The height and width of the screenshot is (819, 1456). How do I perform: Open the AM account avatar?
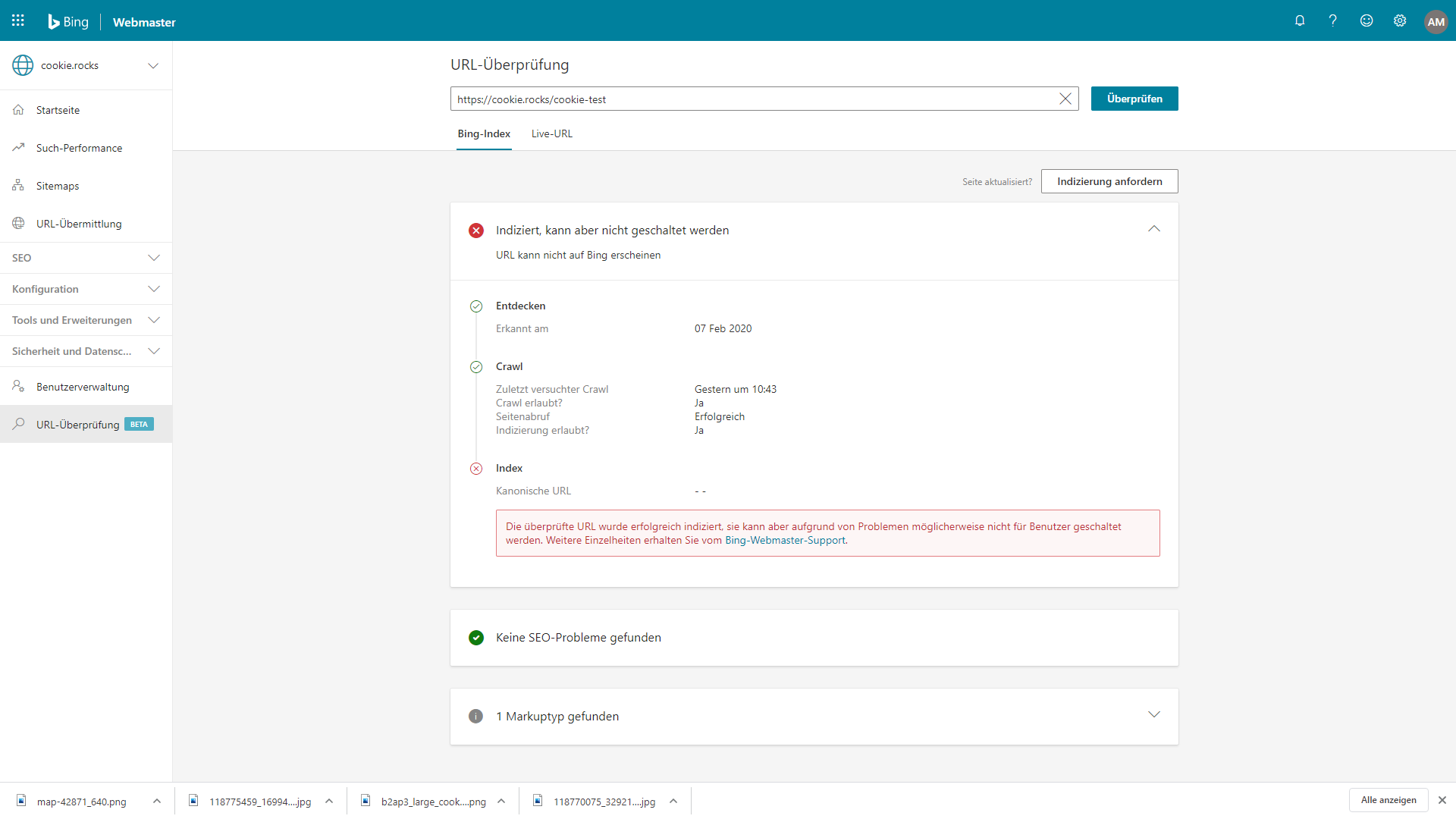coord(1436,21)
